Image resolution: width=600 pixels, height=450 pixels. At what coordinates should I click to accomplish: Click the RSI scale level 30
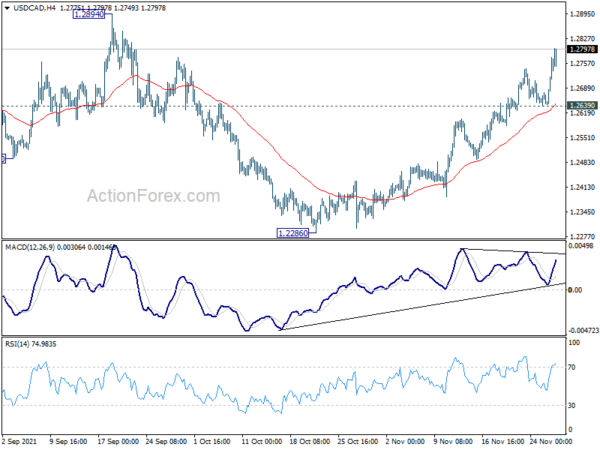572,406
